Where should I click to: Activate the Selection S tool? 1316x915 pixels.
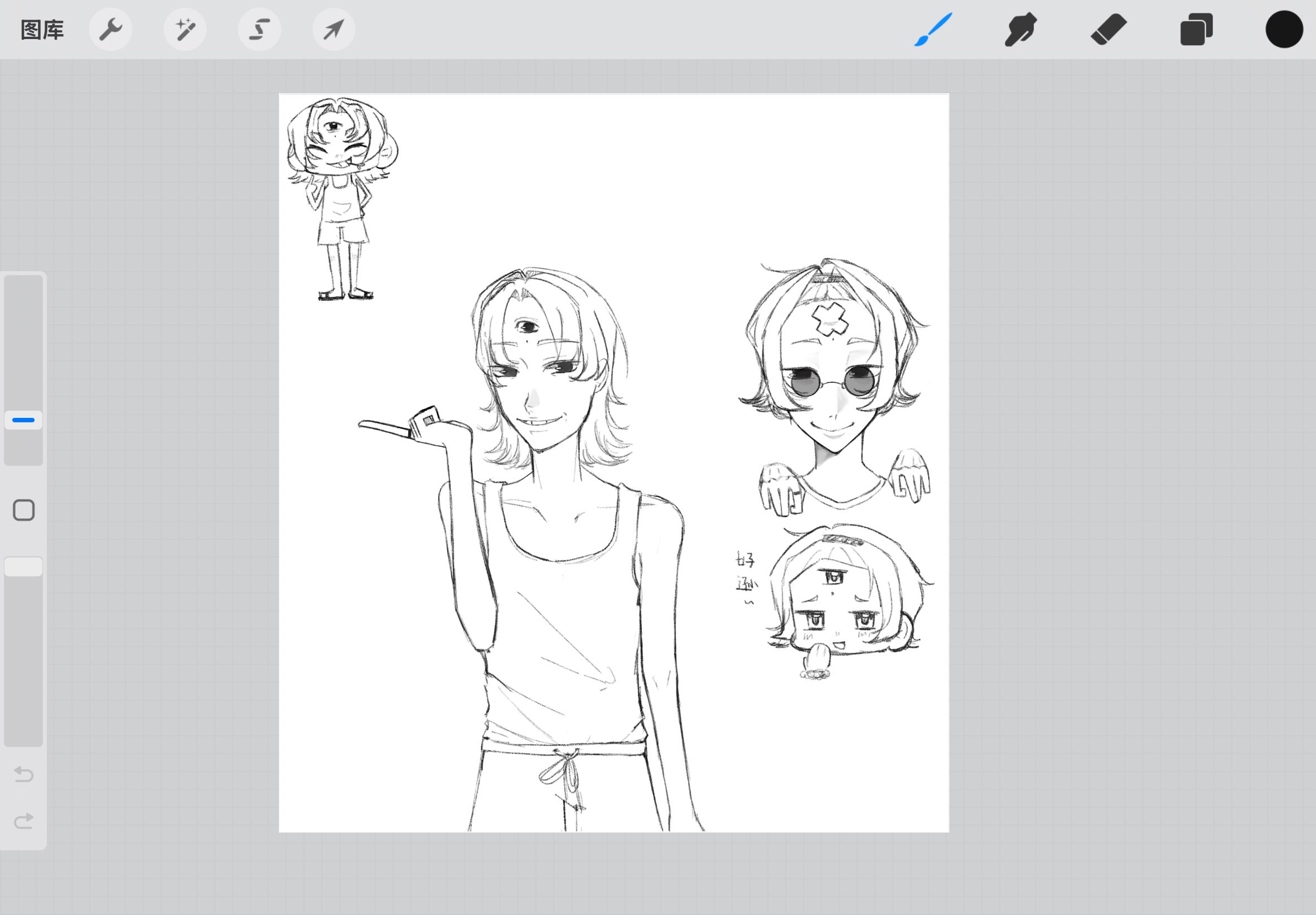(259, 30)
